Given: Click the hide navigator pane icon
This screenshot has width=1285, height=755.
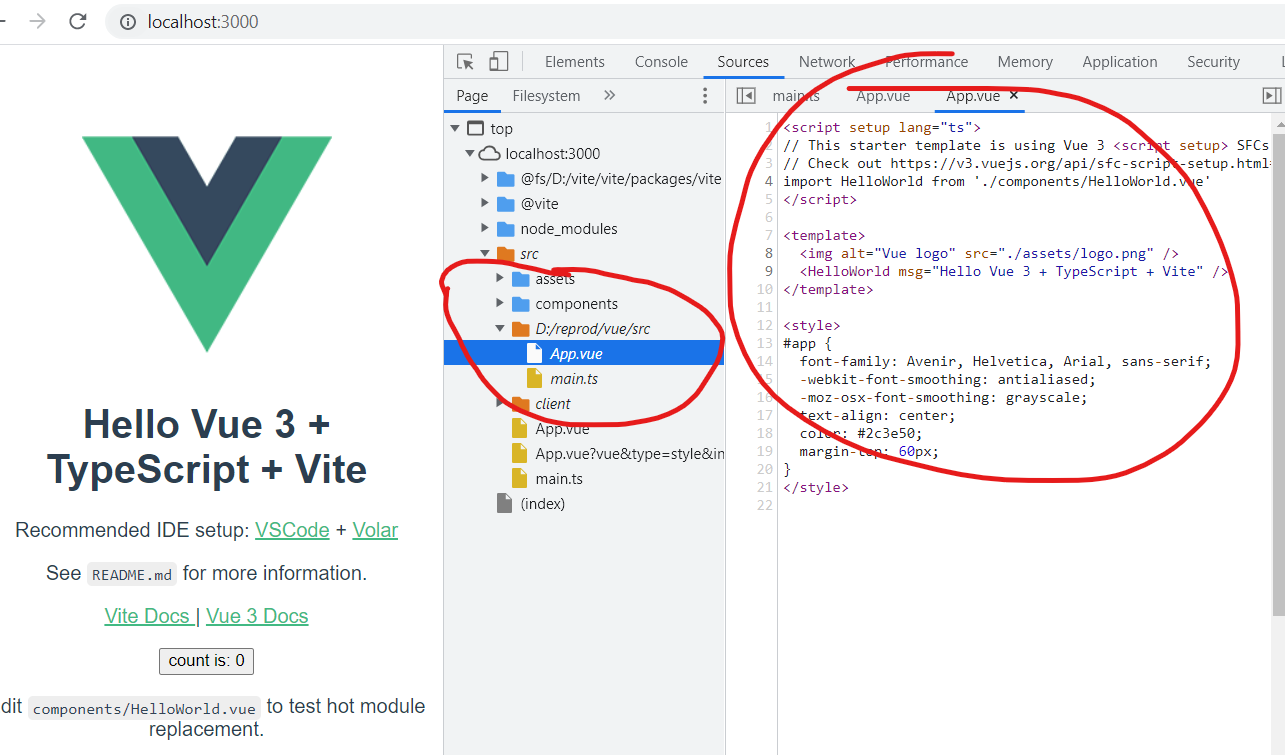Looking at the screenshot, I should pyautogui.click(x=745, y=96).
